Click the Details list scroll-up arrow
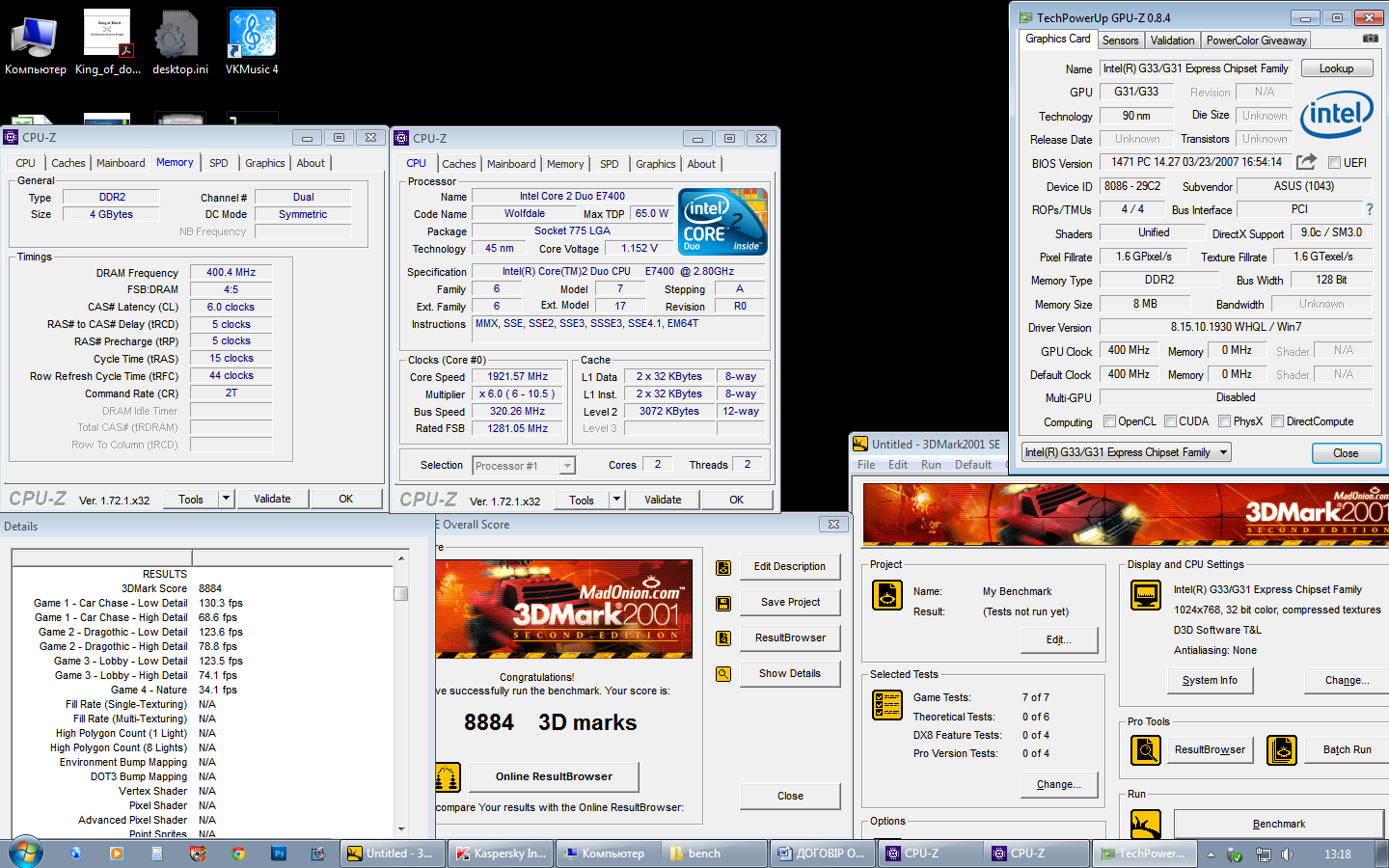1389x868 pixels. click(x=401, y=558)
